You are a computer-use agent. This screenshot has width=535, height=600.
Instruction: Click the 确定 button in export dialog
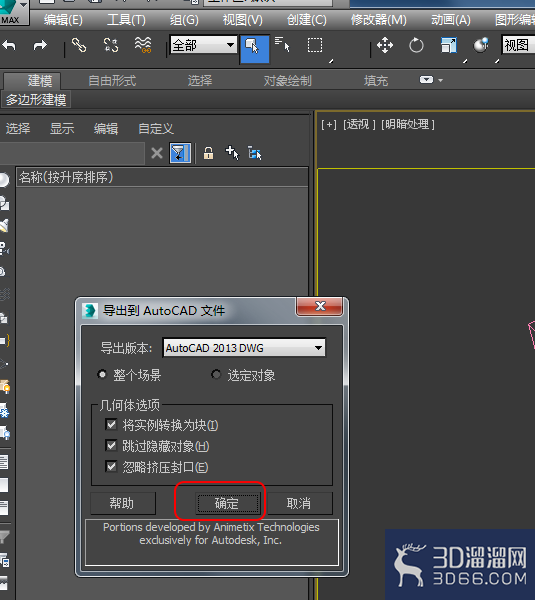coord(227,503)
